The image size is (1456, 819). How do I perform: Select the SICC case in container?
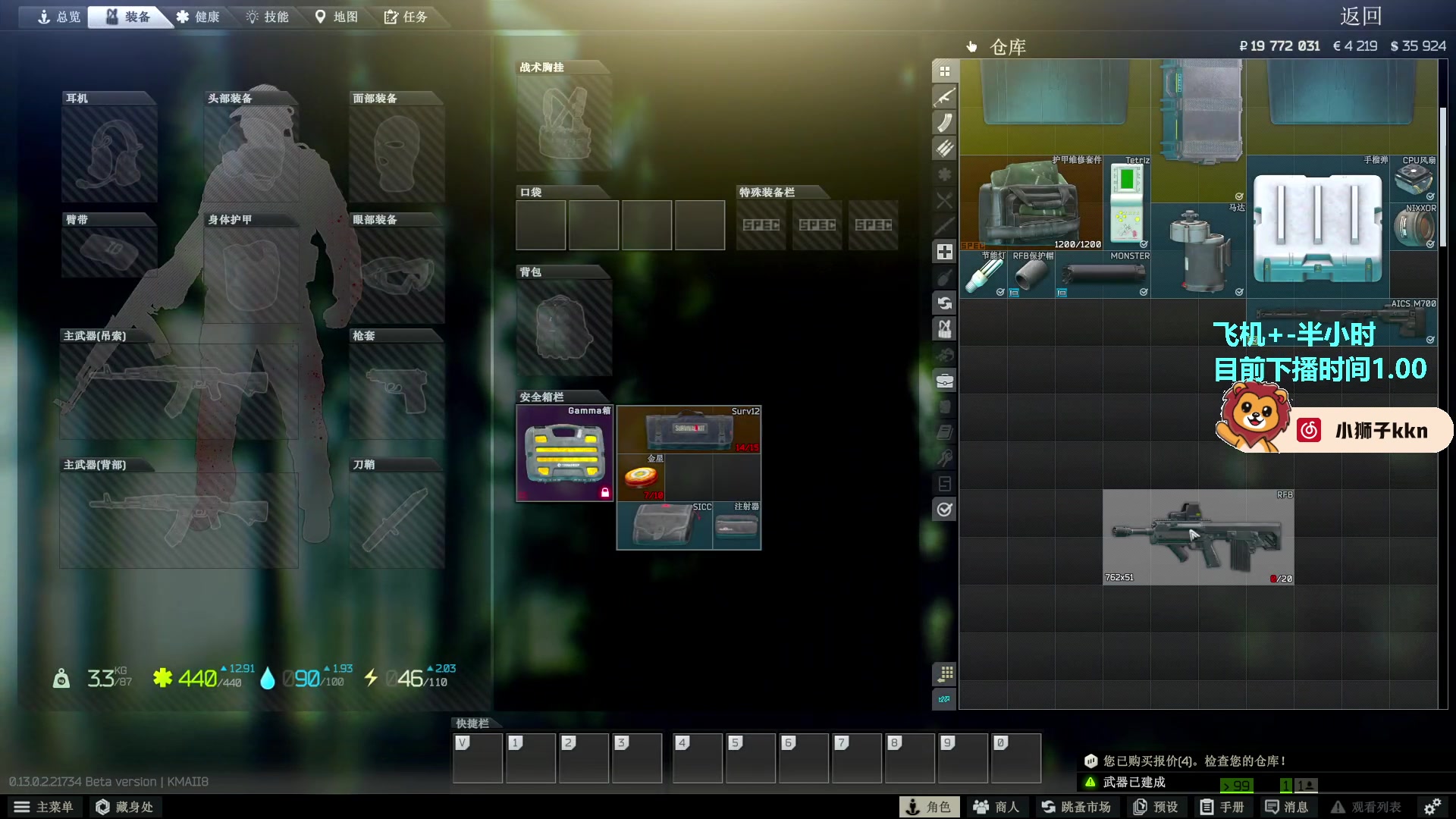point(665,525)
